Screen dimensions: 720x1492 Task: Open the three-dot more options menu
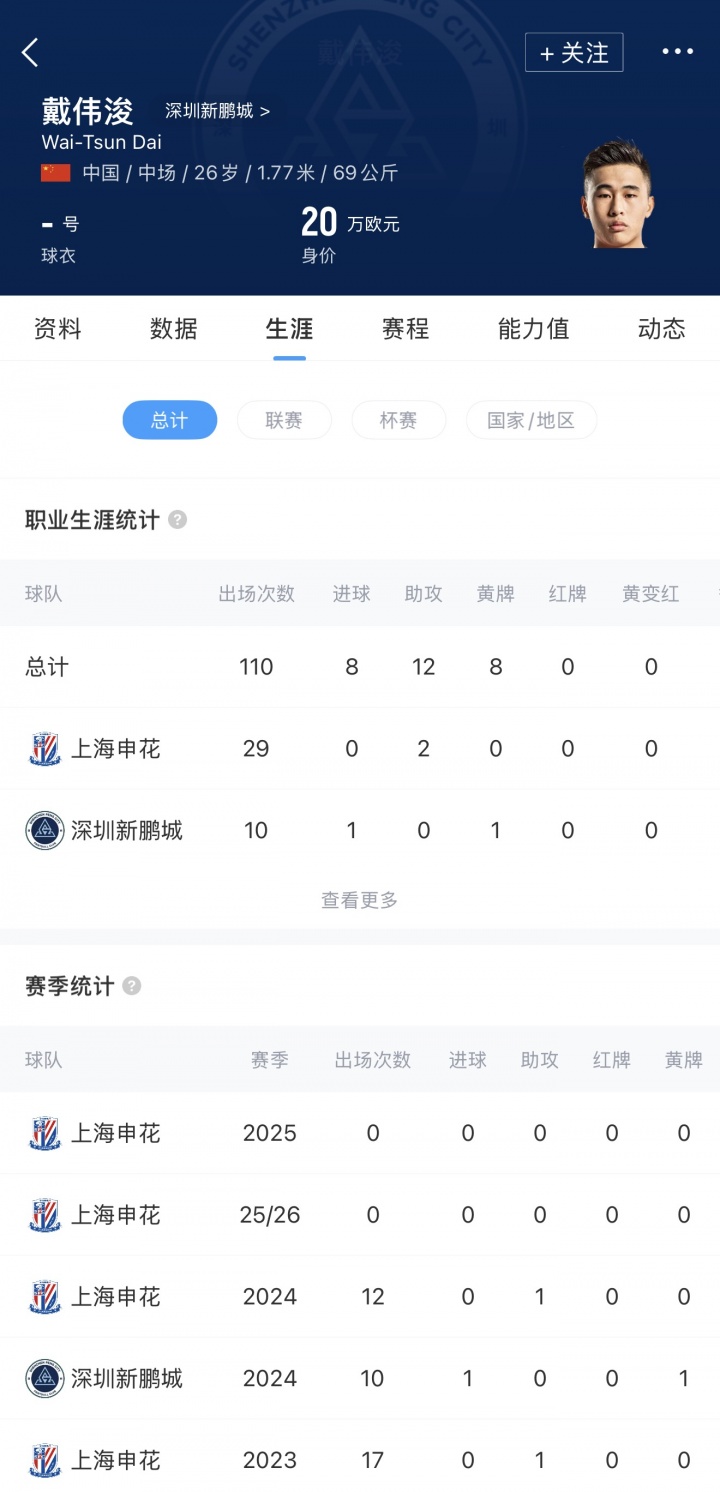click(677, 52)
